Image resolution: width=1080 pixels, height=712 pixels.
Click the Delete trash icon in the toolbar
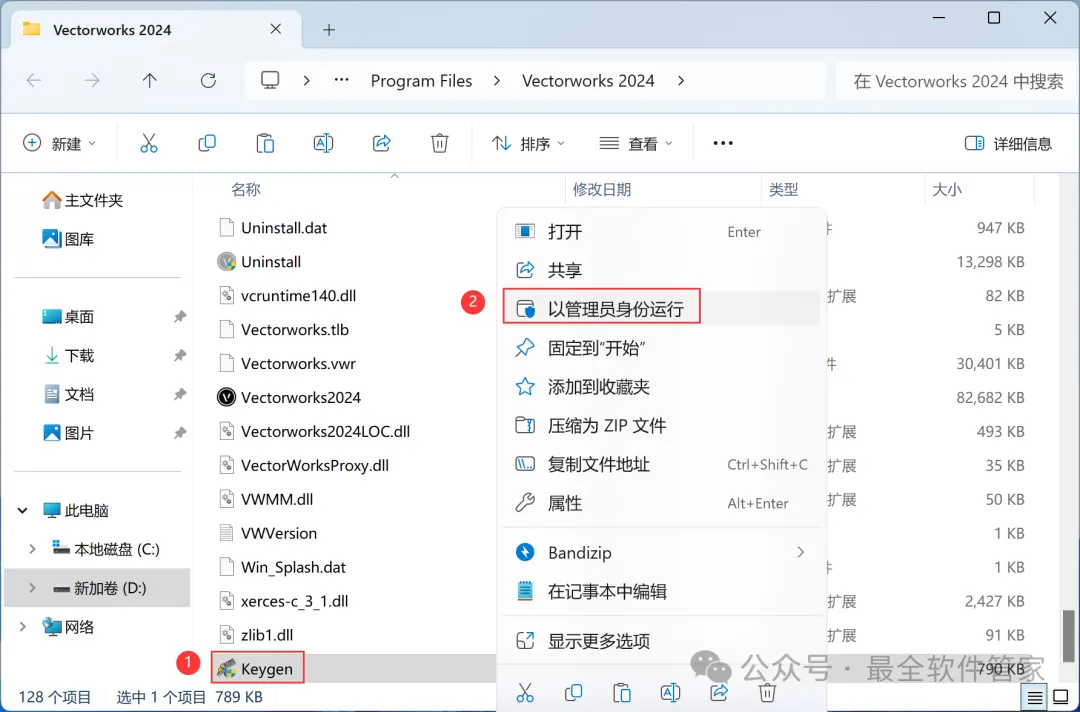coord(439,143)
